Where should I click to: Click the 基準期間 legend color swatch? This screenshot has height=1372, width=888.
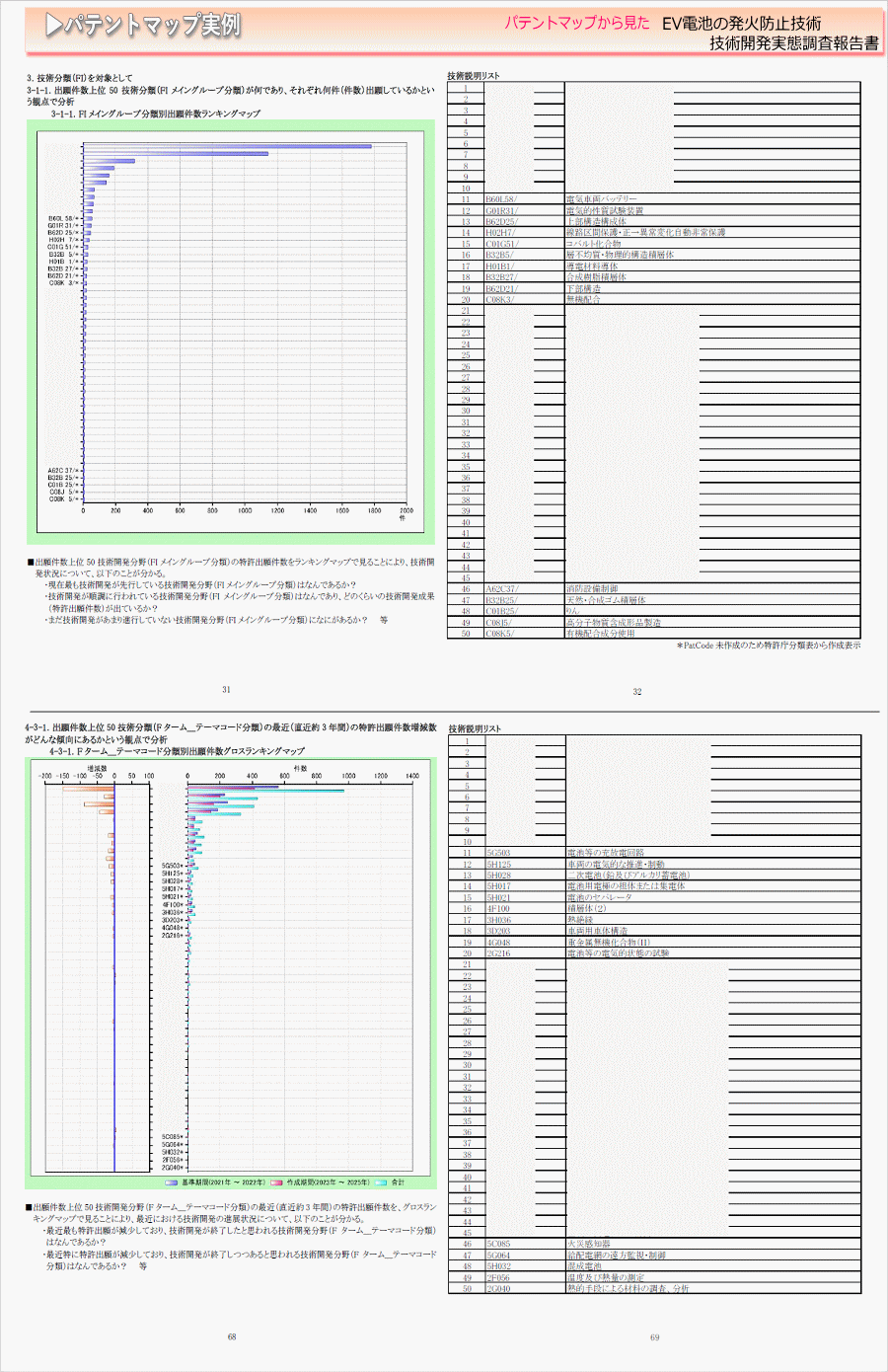click(x=172, y=1181)
